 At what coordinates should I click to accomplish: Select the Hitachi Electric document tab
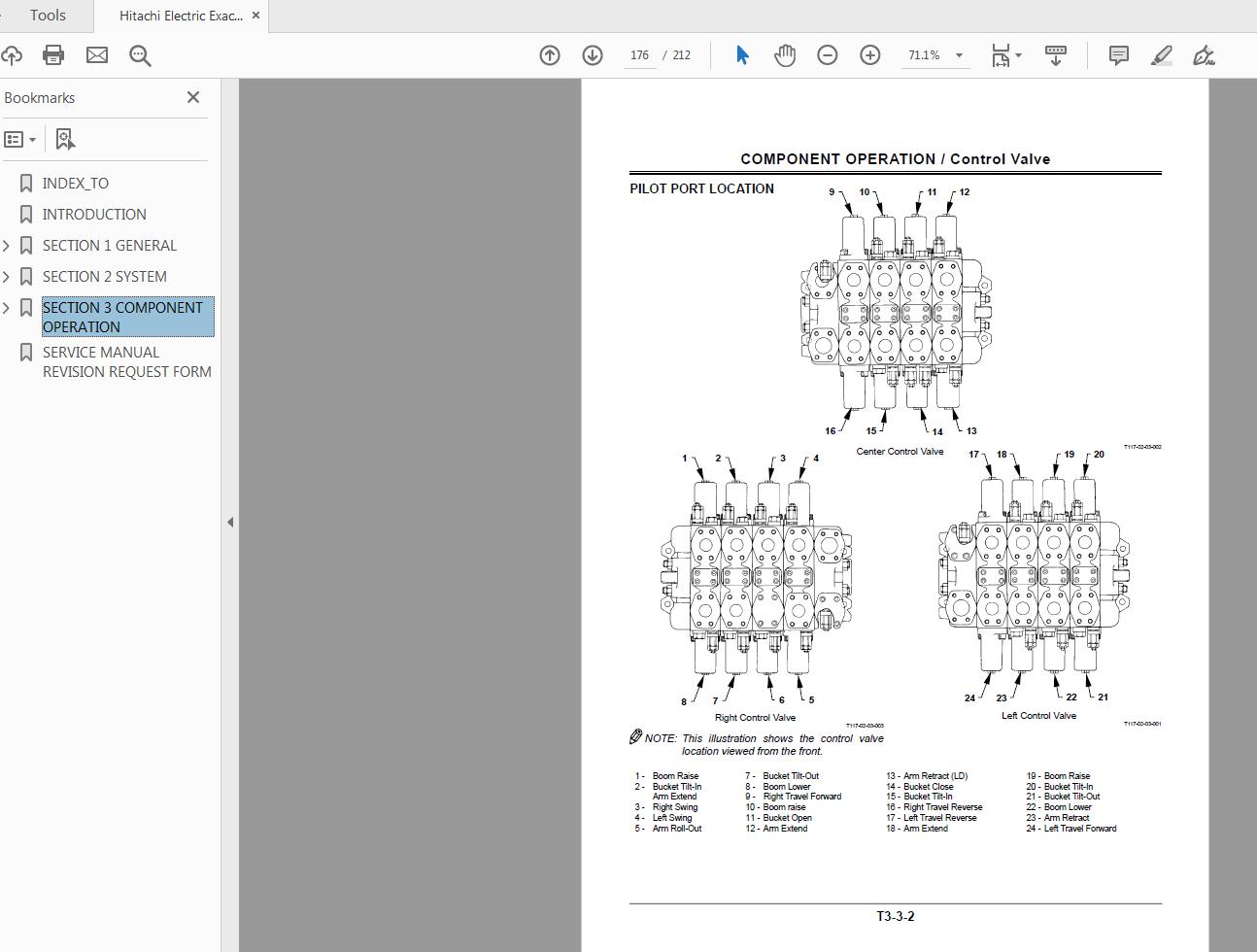(181, 16)
